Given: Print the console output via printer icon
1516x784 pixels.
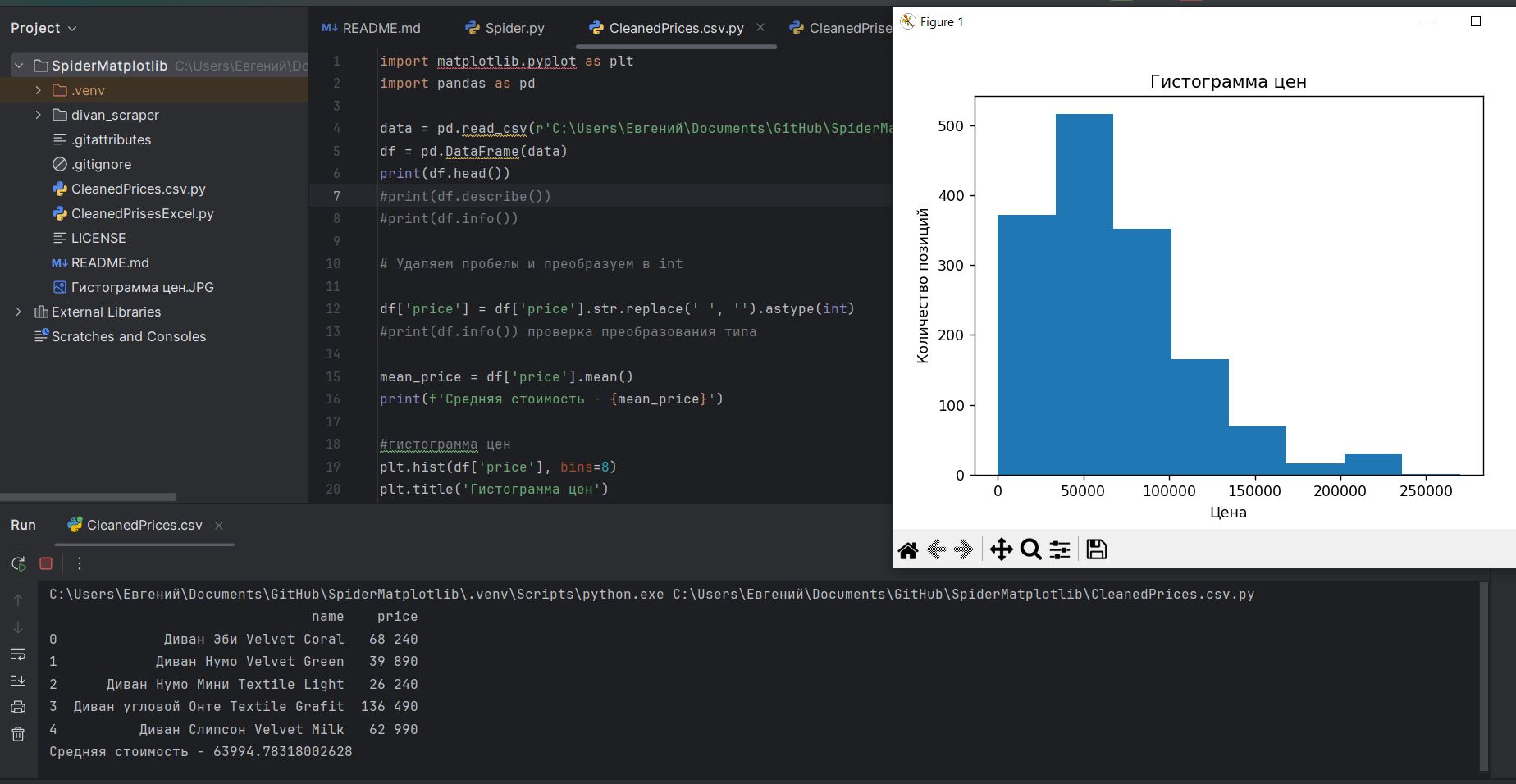Looking at the screenshot, I should point(18,706).
